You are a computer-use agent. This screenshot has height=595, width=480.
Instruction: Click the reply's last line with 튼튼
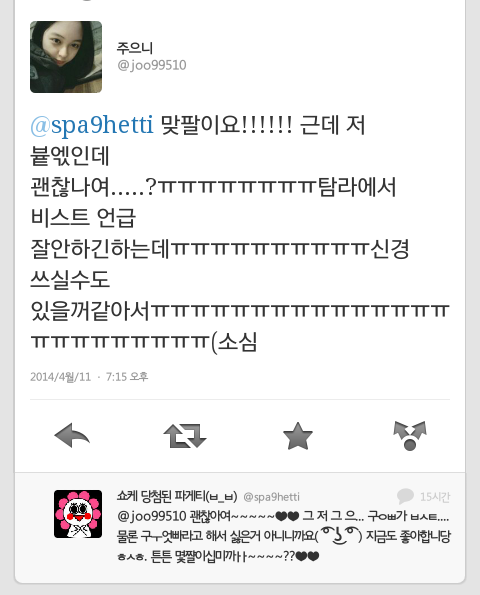click(218, 556)
